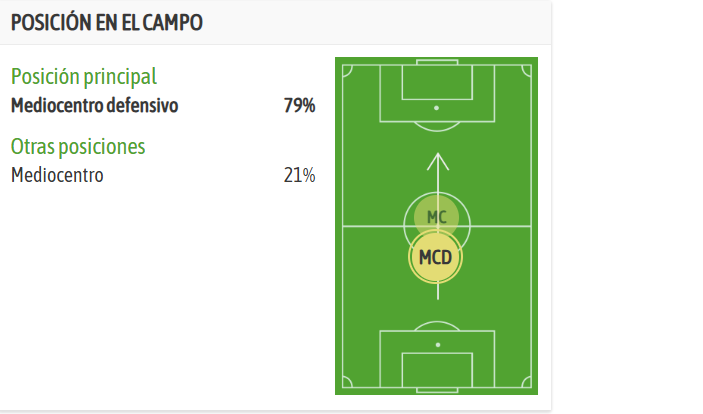The width and height of the screenshot is (703, 414).
Task: Click the top goal area box
Action: [x=437, y=82]
